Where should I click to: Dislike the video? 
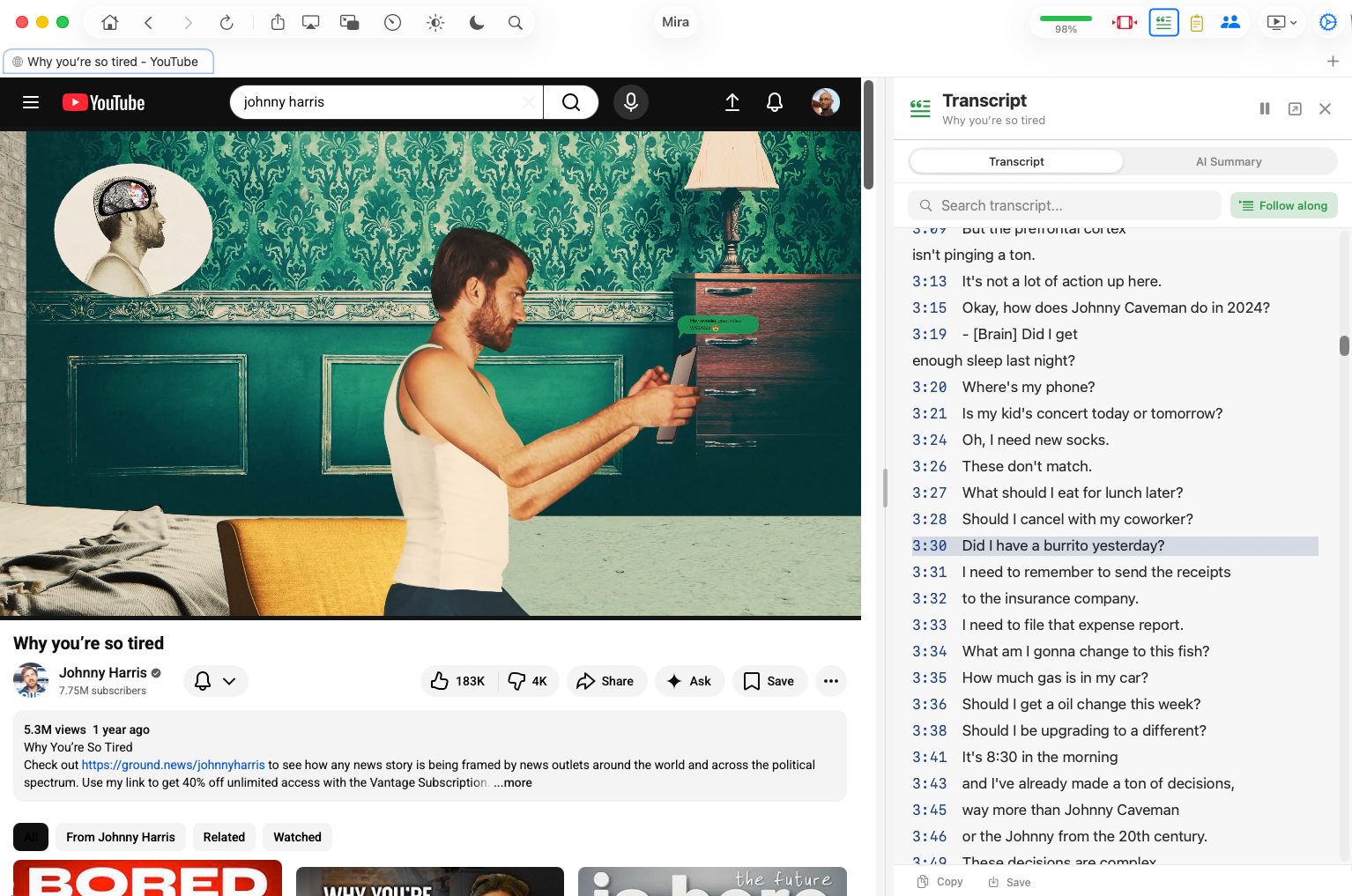coord(528,681)
